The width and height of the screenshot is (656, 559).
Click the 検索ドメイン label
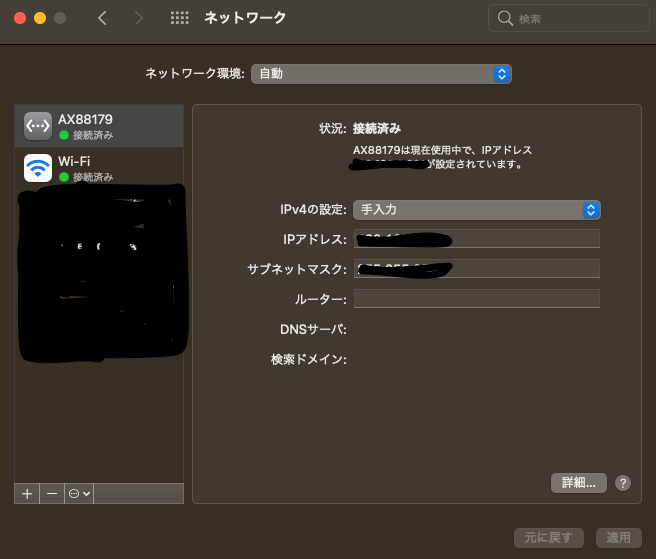pos(309,359)
